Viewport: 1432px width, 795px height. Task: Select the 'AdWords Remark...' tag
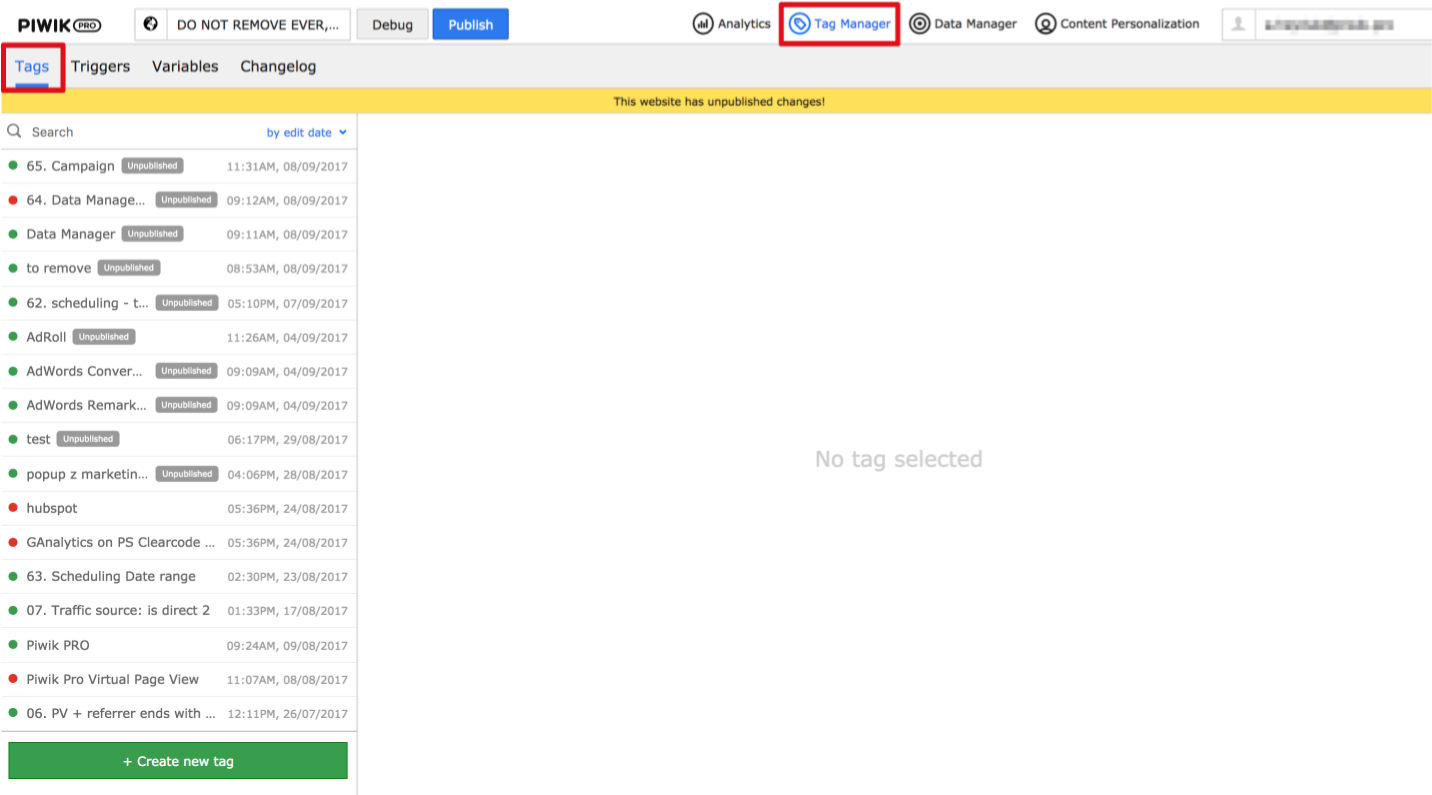pyautogui.click(x=179, y=405)
